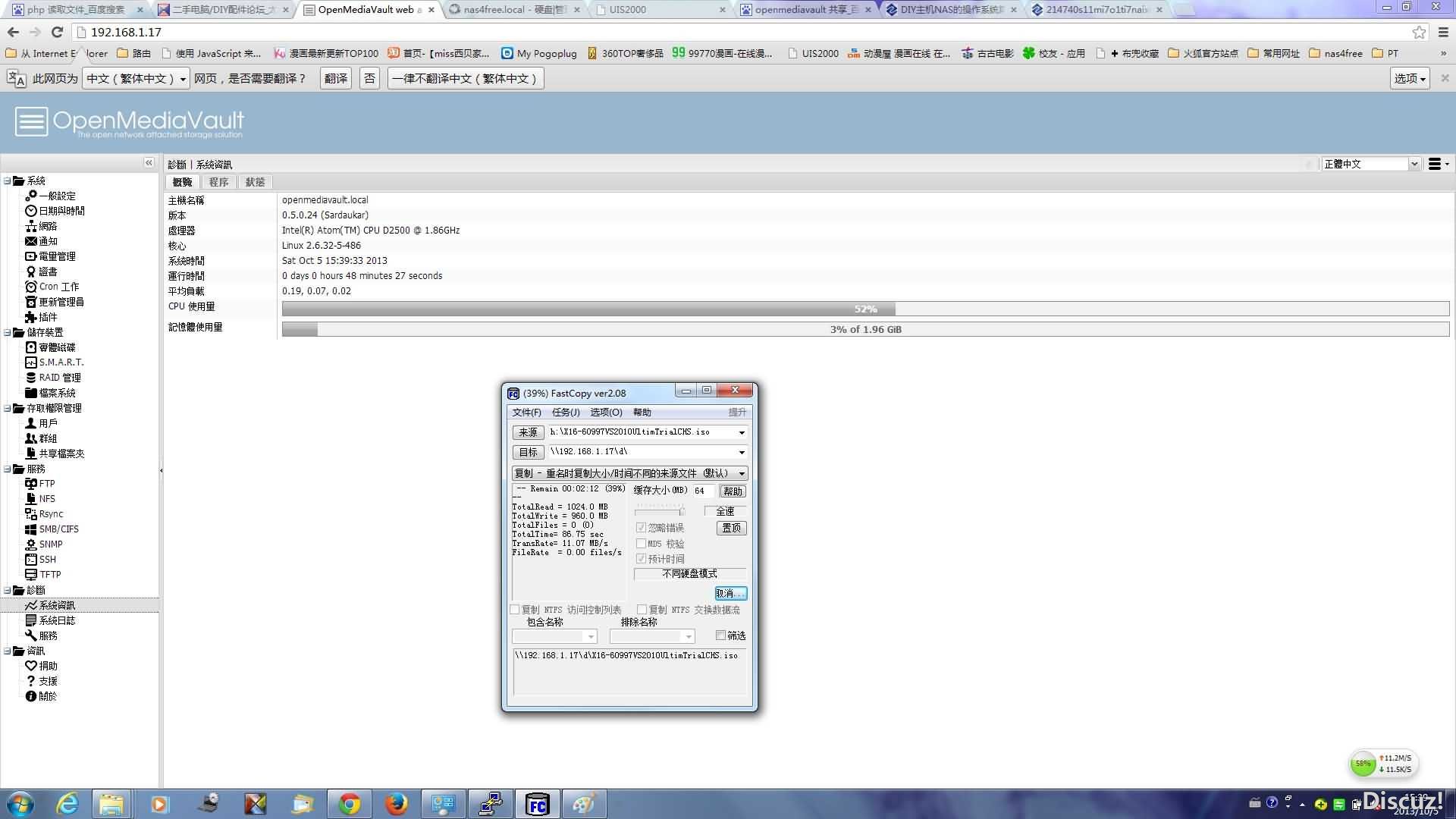Check 复制 NTFS 交换数据流 option
This screenshot has height=819, width=1456.
642,610
